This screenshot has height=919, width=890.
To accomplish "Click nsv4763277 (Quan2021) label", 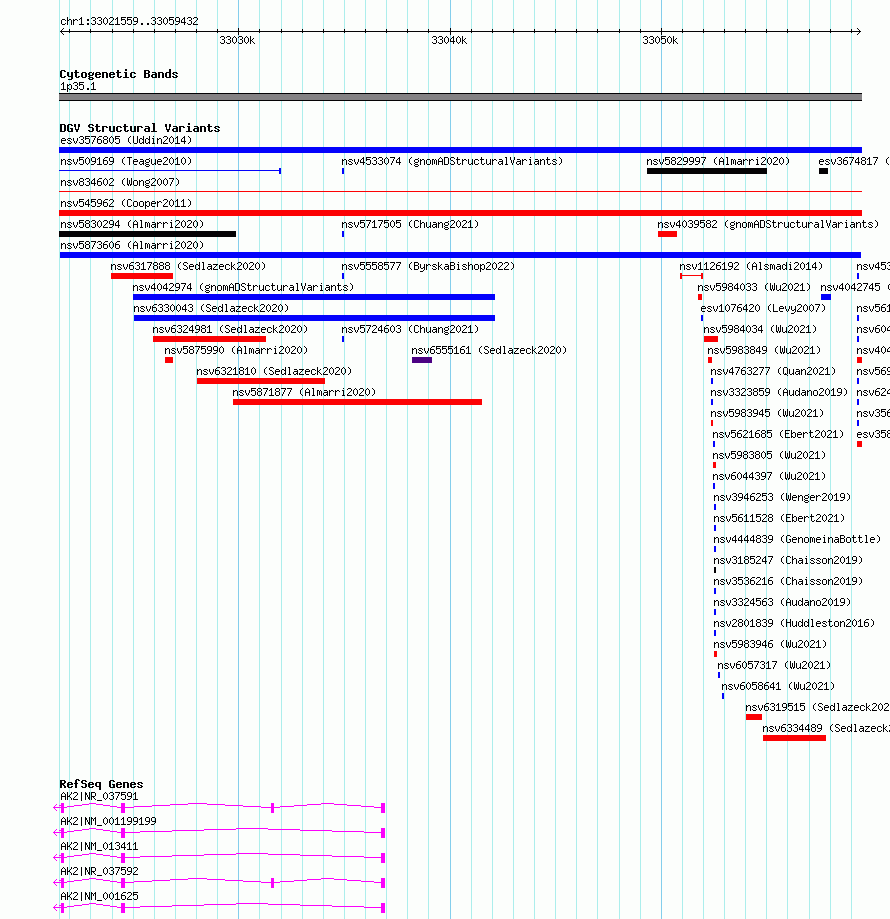I will pos(773,372).
